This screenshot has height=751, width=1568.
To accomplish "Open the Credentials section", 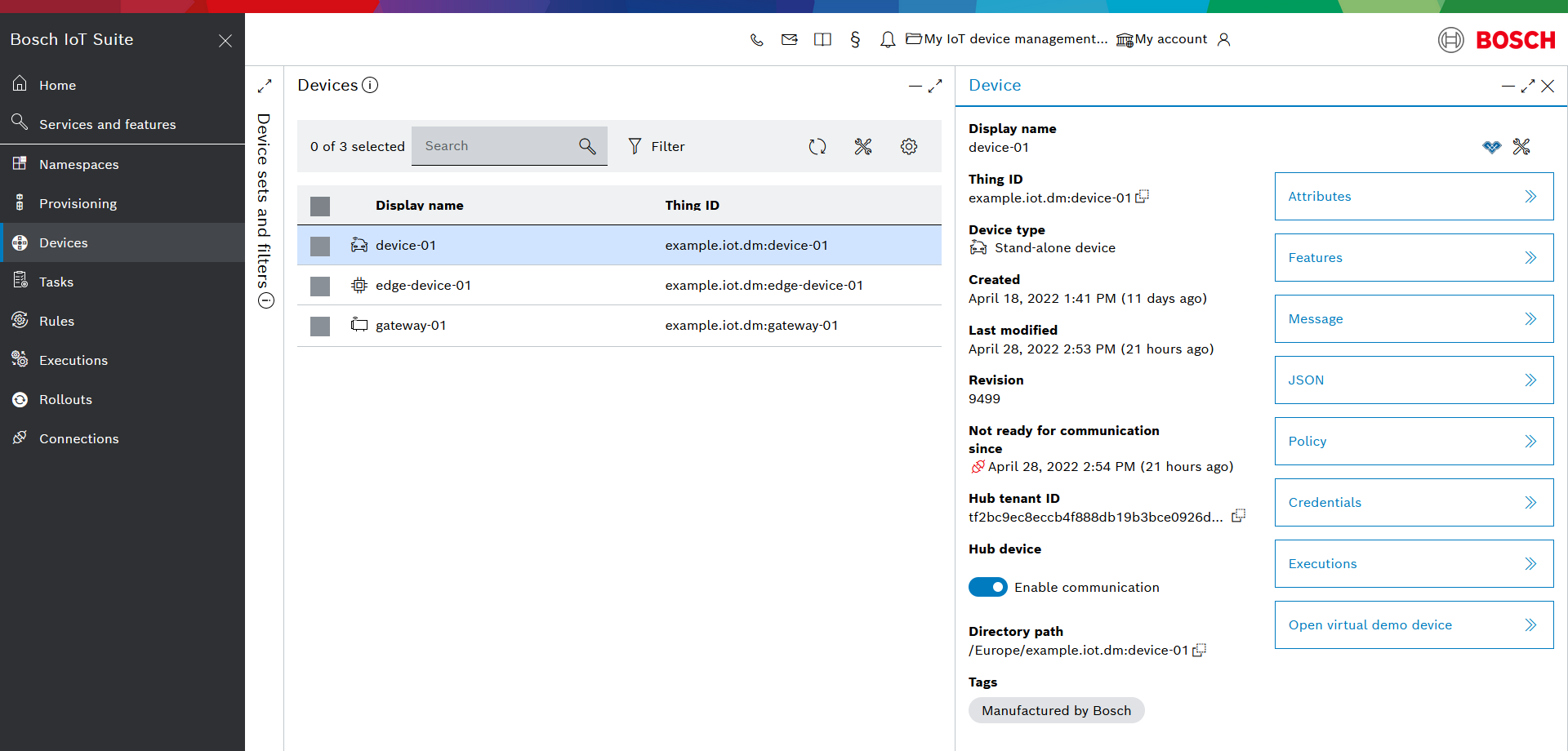I will [x=1414, y=502].
